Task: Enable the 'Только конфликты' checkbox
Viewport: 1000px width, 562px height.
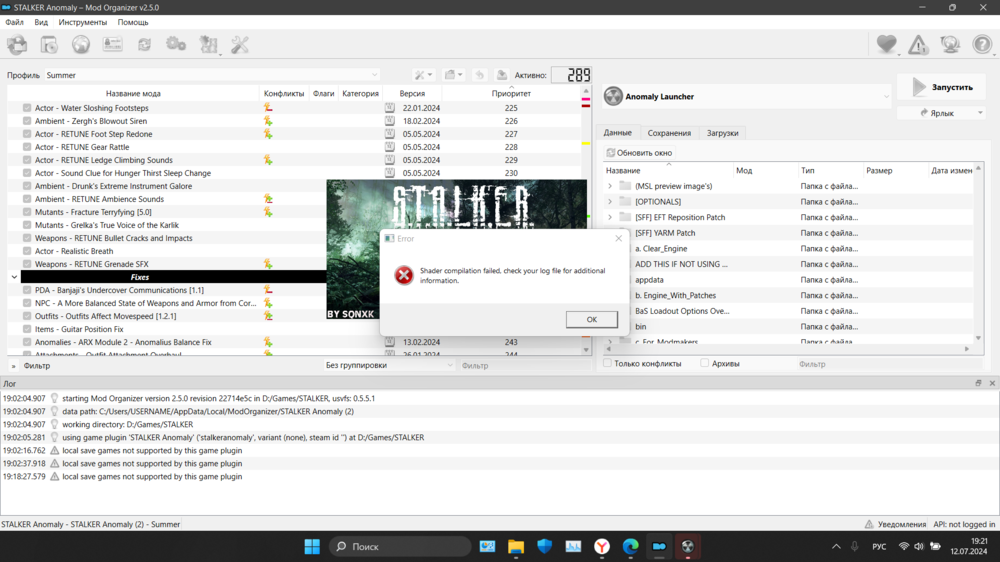Action: 607,364
